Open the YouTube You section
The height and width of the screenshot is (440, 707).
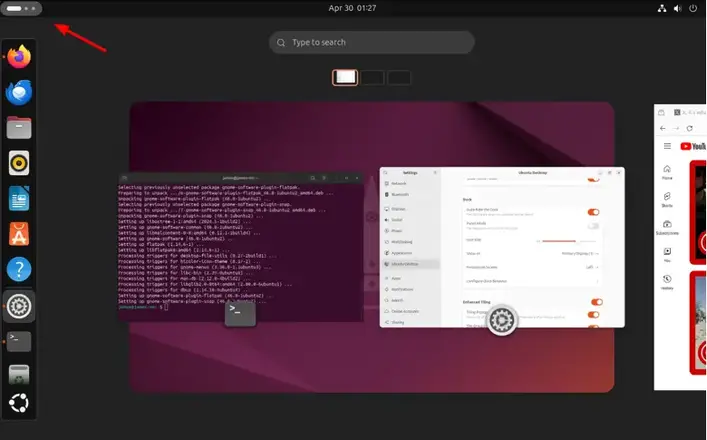[667, 255]
